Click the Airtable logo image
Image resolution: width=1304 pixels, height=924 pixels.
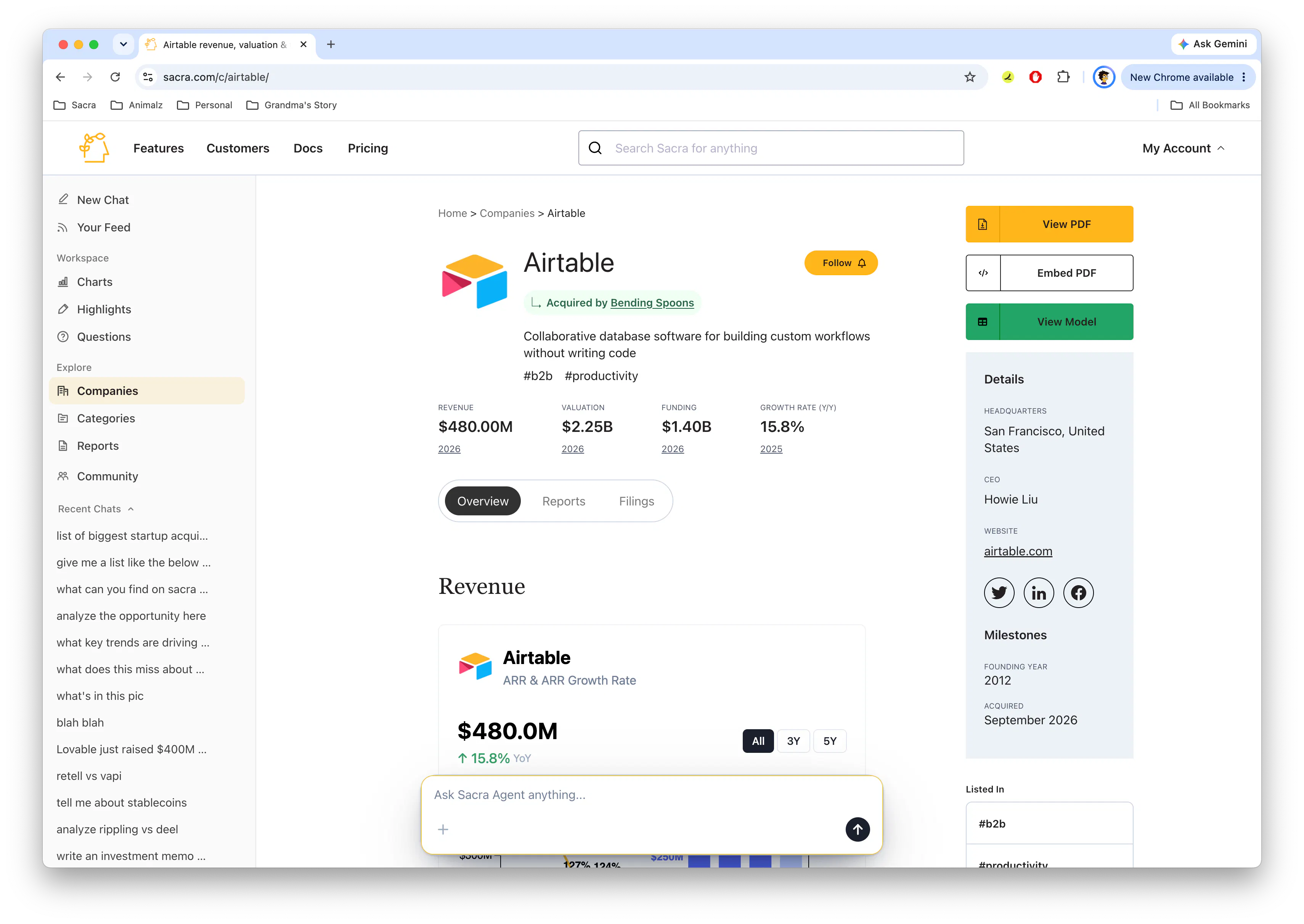pos(475,282)
